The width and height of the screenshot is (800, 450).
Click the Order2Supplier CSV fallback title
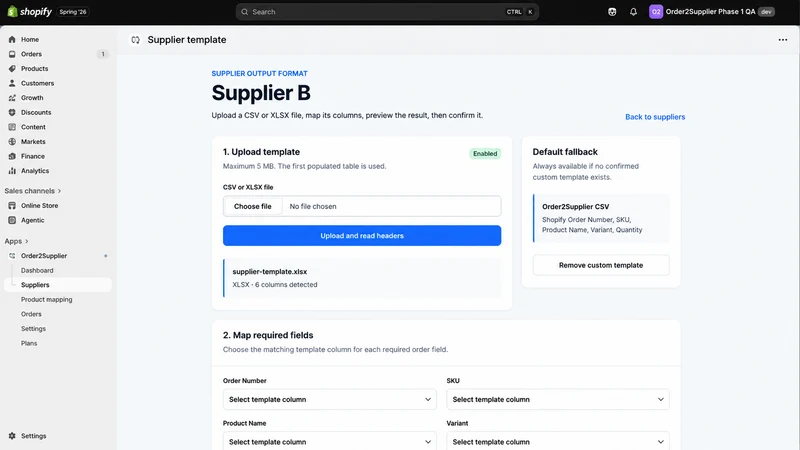coord(576,207)
